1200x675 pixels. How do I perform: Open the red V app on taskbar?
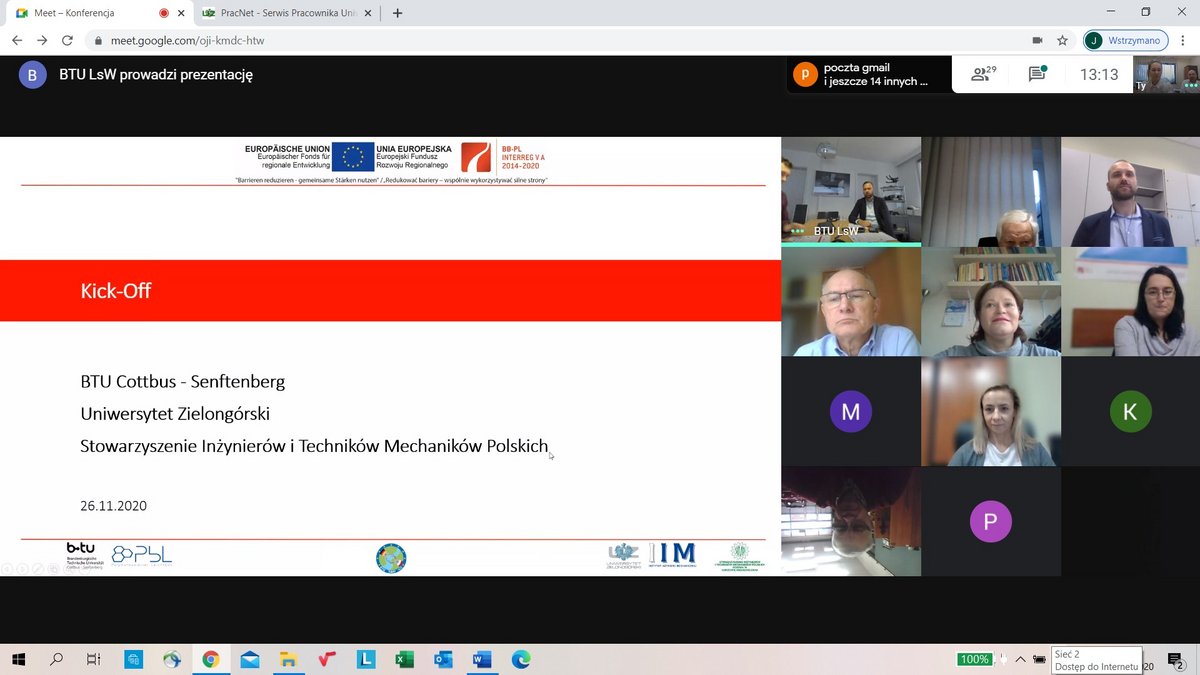pos(327,659)
